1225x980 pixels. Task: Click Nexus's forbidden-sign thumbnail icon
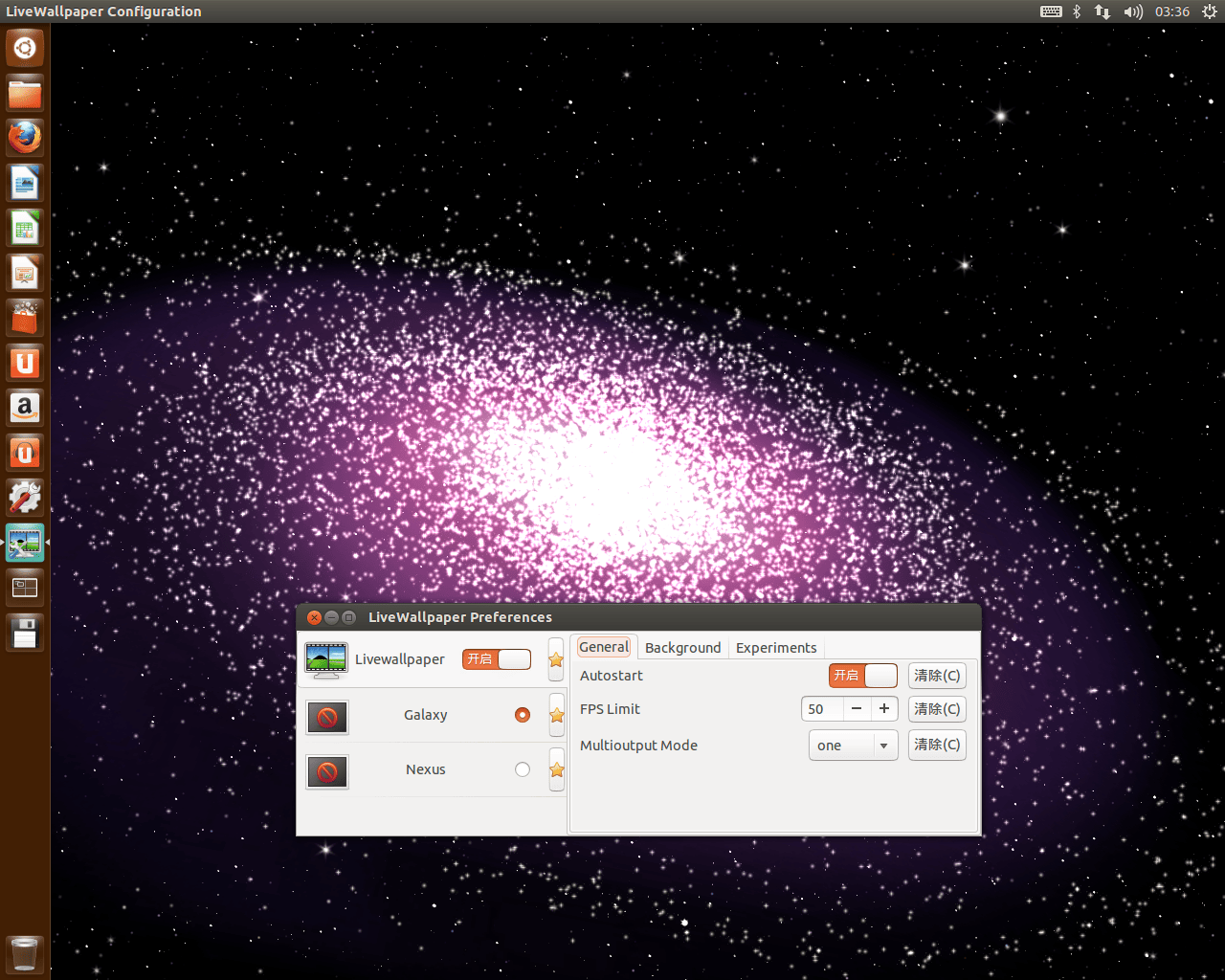[327, 771]
